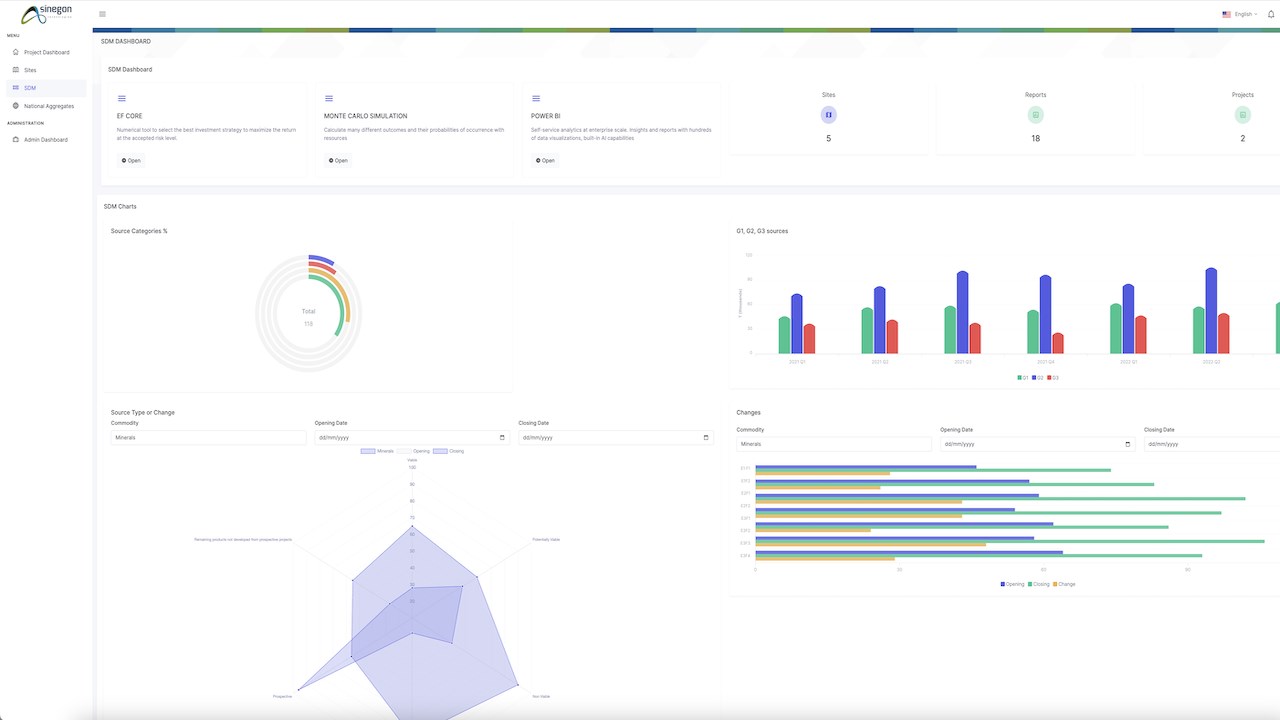Toggle G2 series in bar chart legend
The image size is (1280, 720).
pyautogui.click(x=1038, y=378)
